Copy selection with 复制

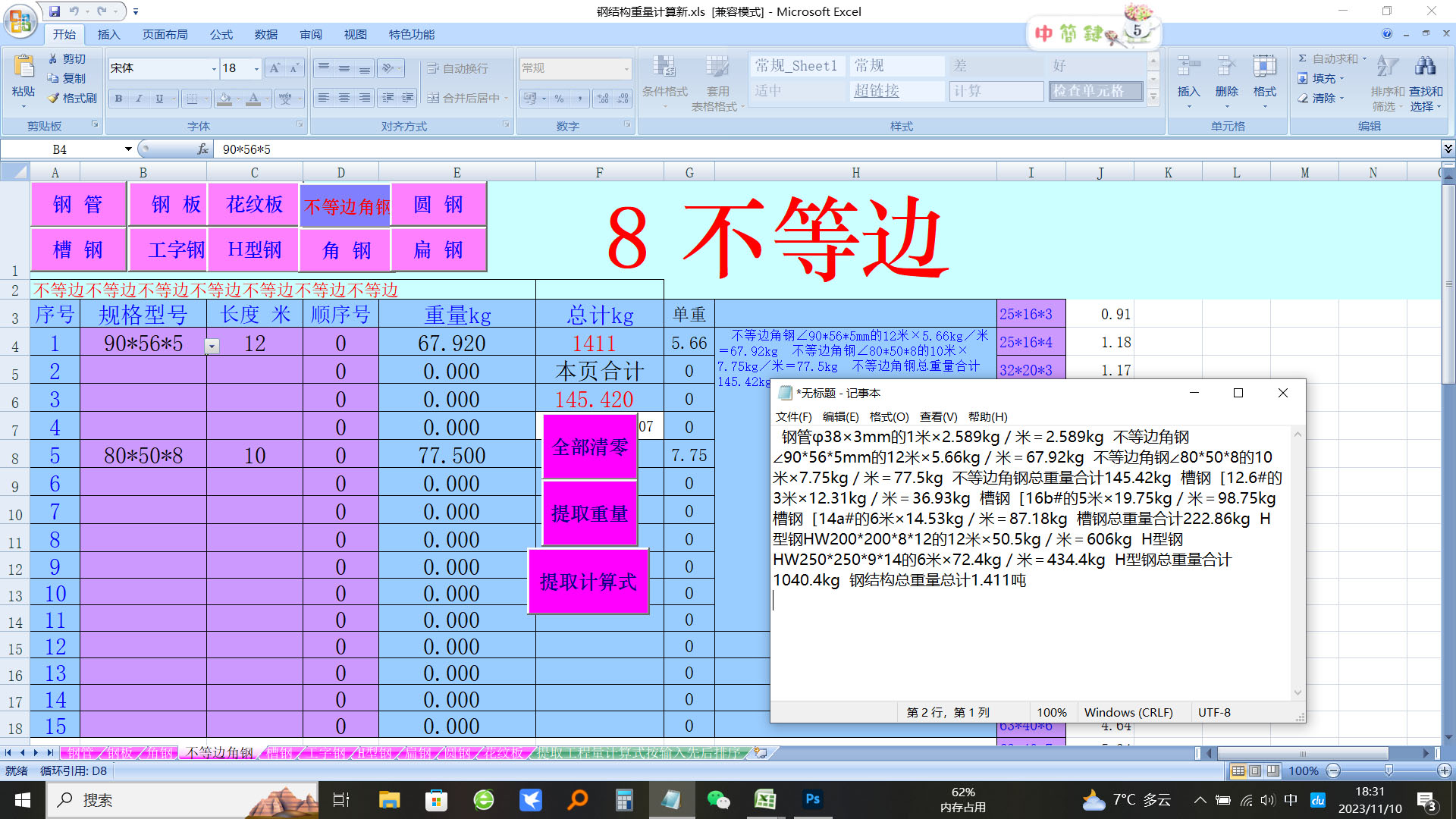[67, 78]
